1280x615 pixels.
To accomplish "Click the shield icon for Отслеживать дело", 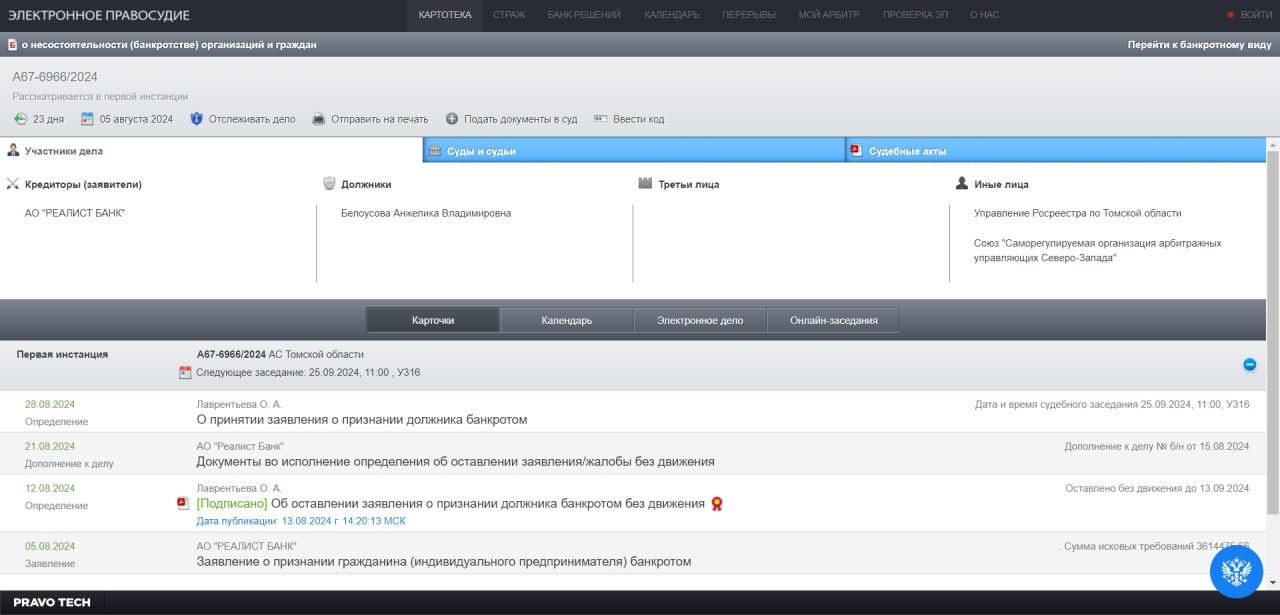I will 197,119.
